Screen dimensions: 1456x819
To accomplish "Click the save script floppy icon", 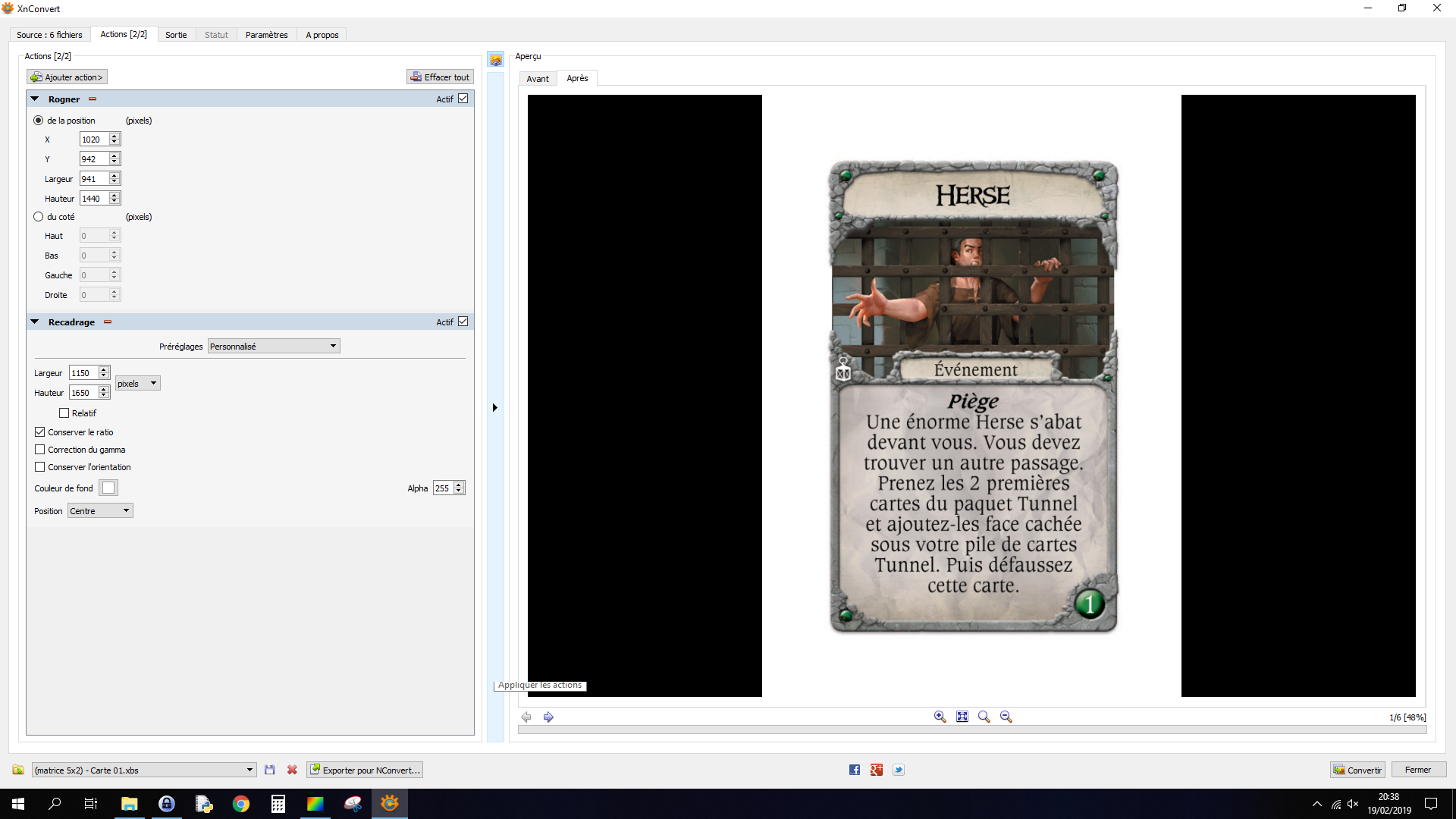I will coord(269,770).
